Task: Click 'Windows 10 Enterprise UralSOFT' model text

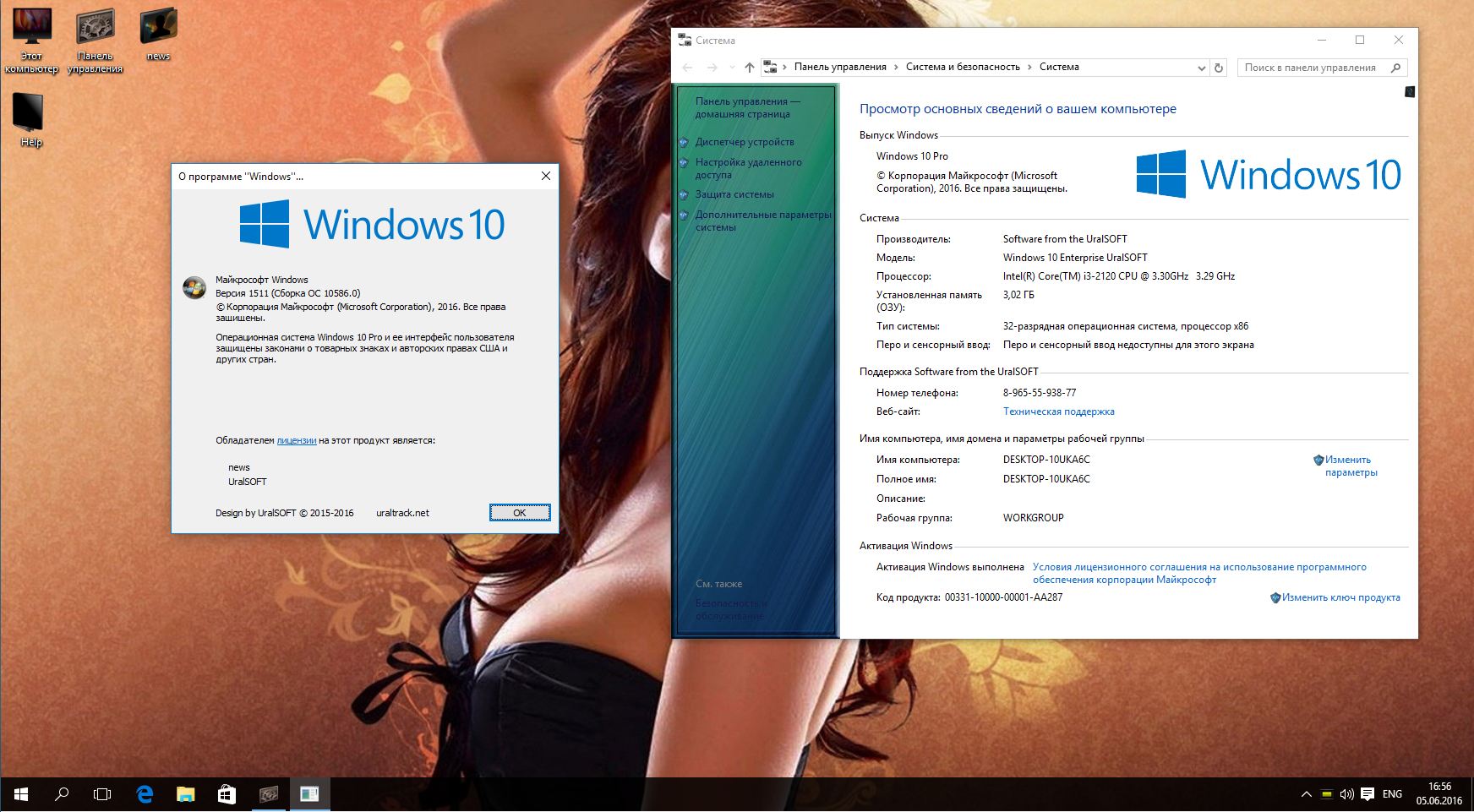Action: coord(1075,258)
